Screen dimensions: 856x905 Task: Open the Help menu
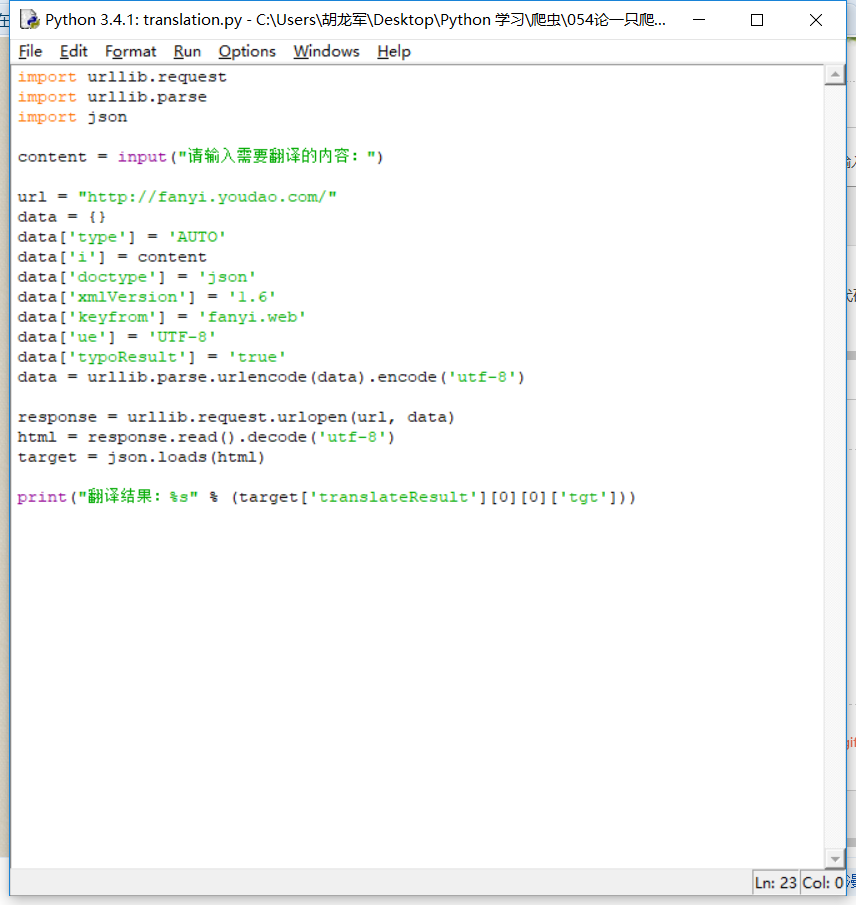coord(394,51)
